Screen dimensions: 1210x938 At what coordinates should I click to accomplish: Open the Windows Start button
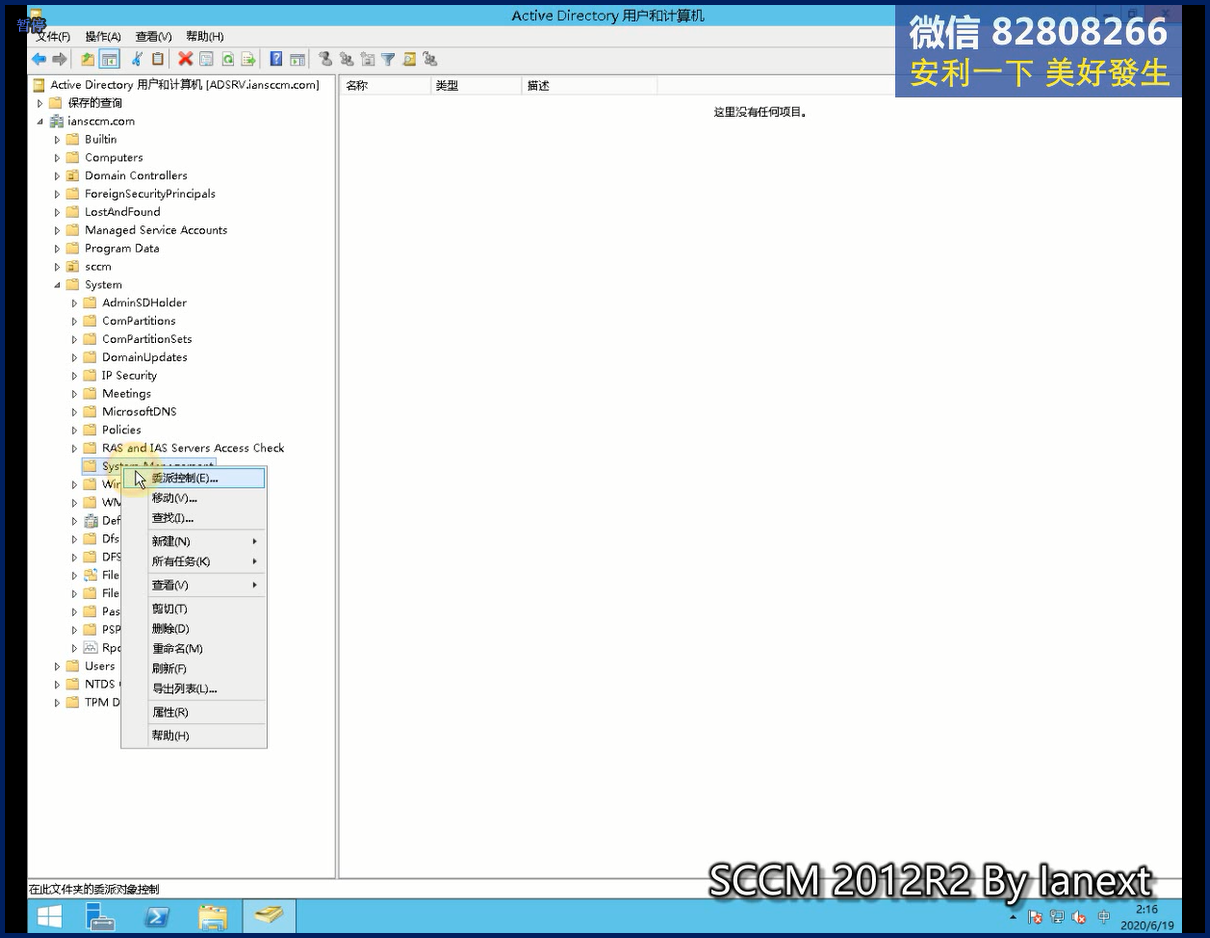click(49, 916)
